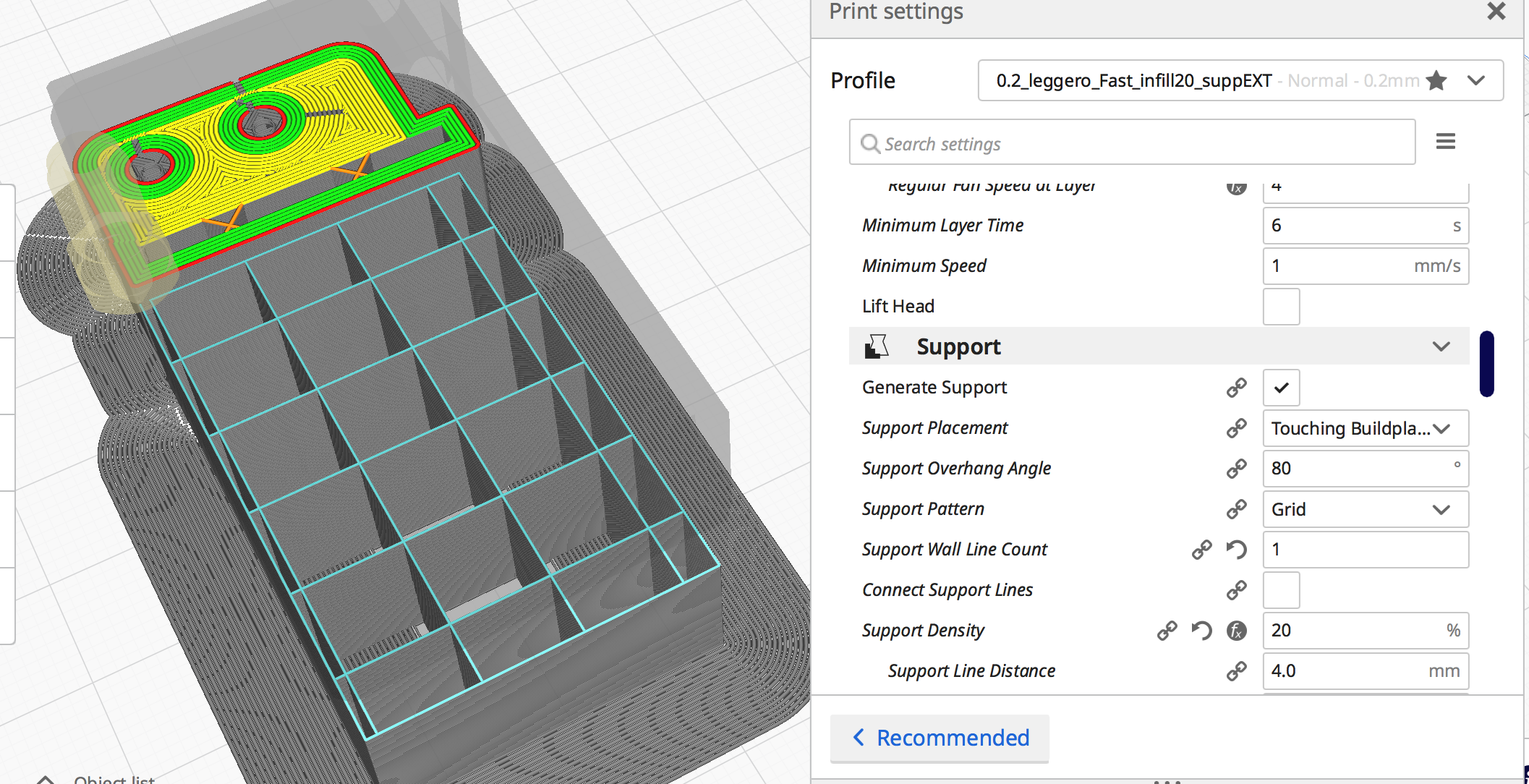Screen dimensions: 1529x784
Task: Click the settings list vertical scrollbar
Action: pyautogui.click(x=1486, y=364)
